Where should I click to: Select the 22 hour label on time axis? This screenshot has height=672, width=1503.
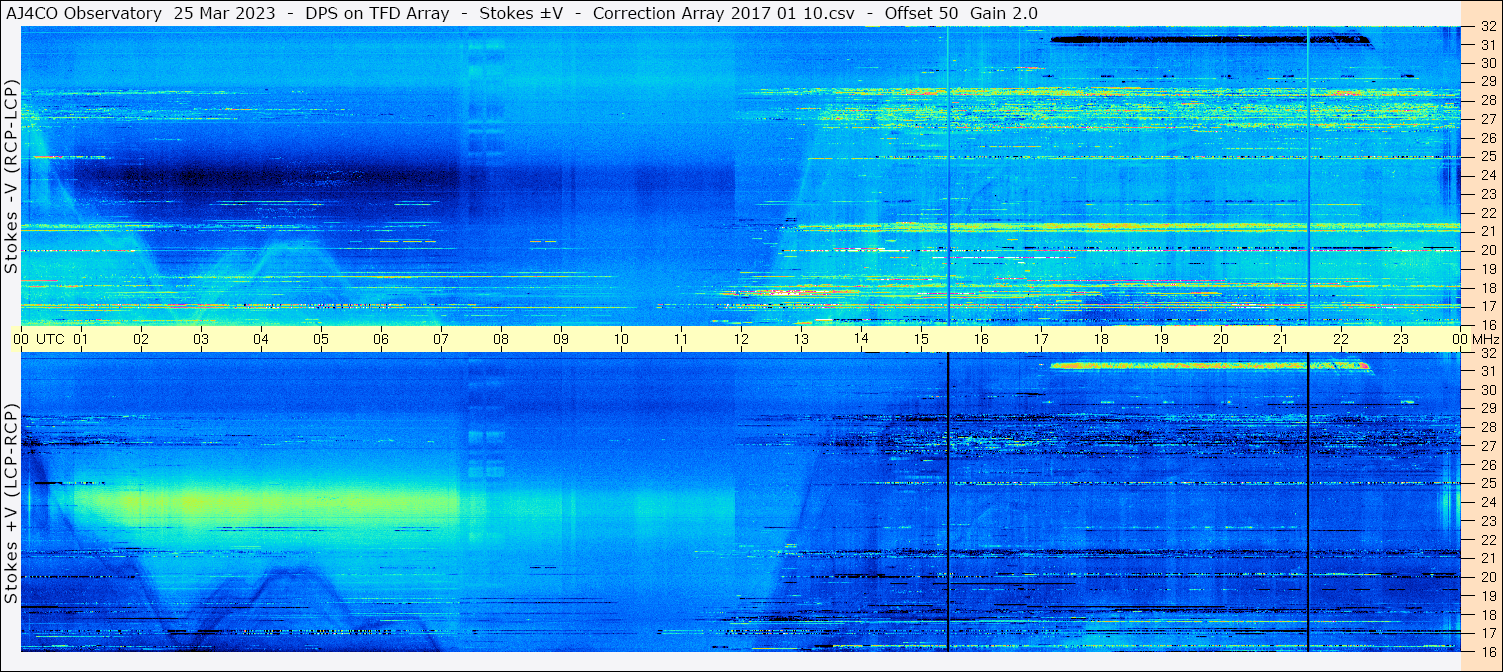tap(1341, 339)
